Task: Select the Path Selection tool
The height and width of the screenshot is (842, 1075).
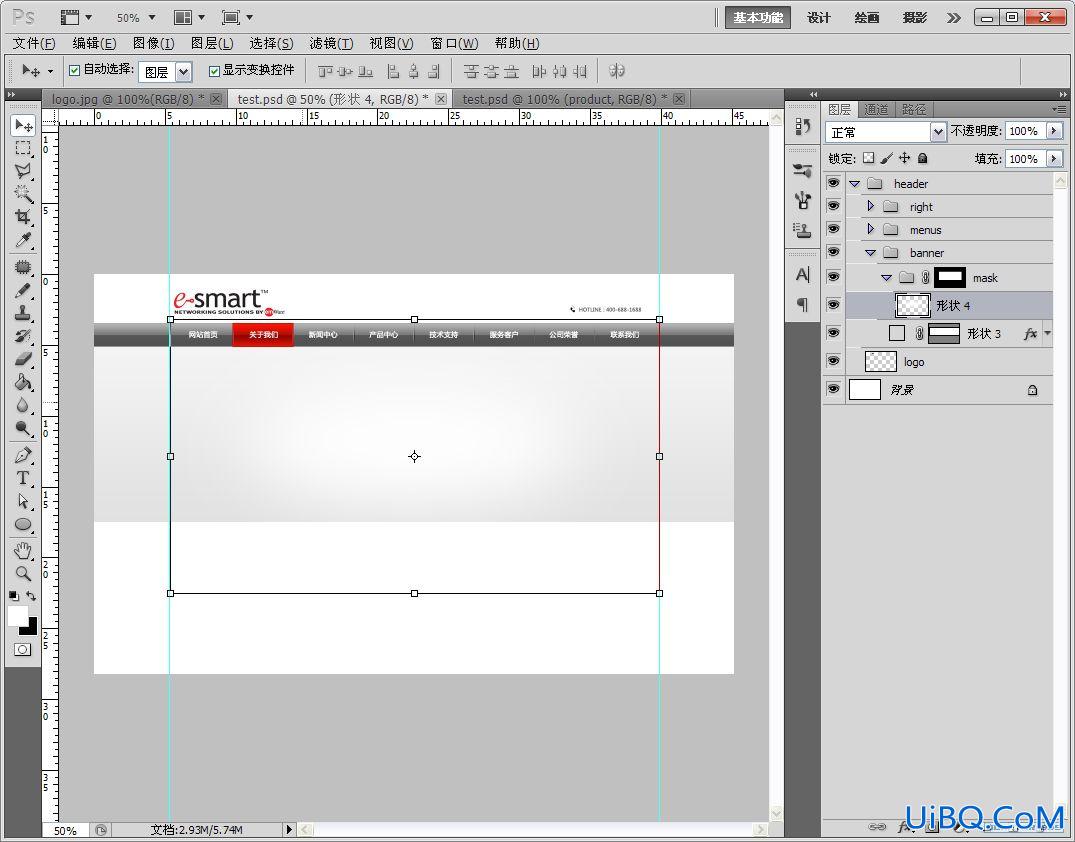Action: (x=23, y=501)
